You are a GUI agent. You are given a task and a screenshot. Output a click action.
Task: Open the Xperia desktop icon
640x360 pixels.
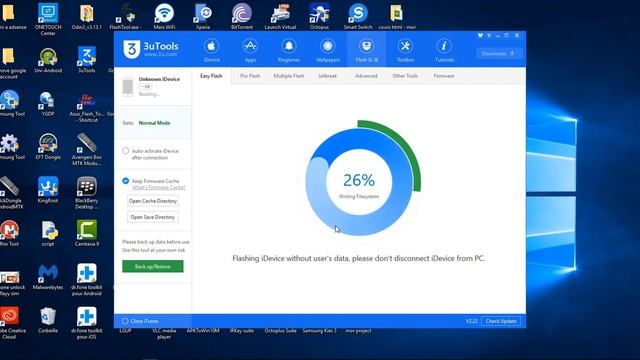click(x=203, y=17)
